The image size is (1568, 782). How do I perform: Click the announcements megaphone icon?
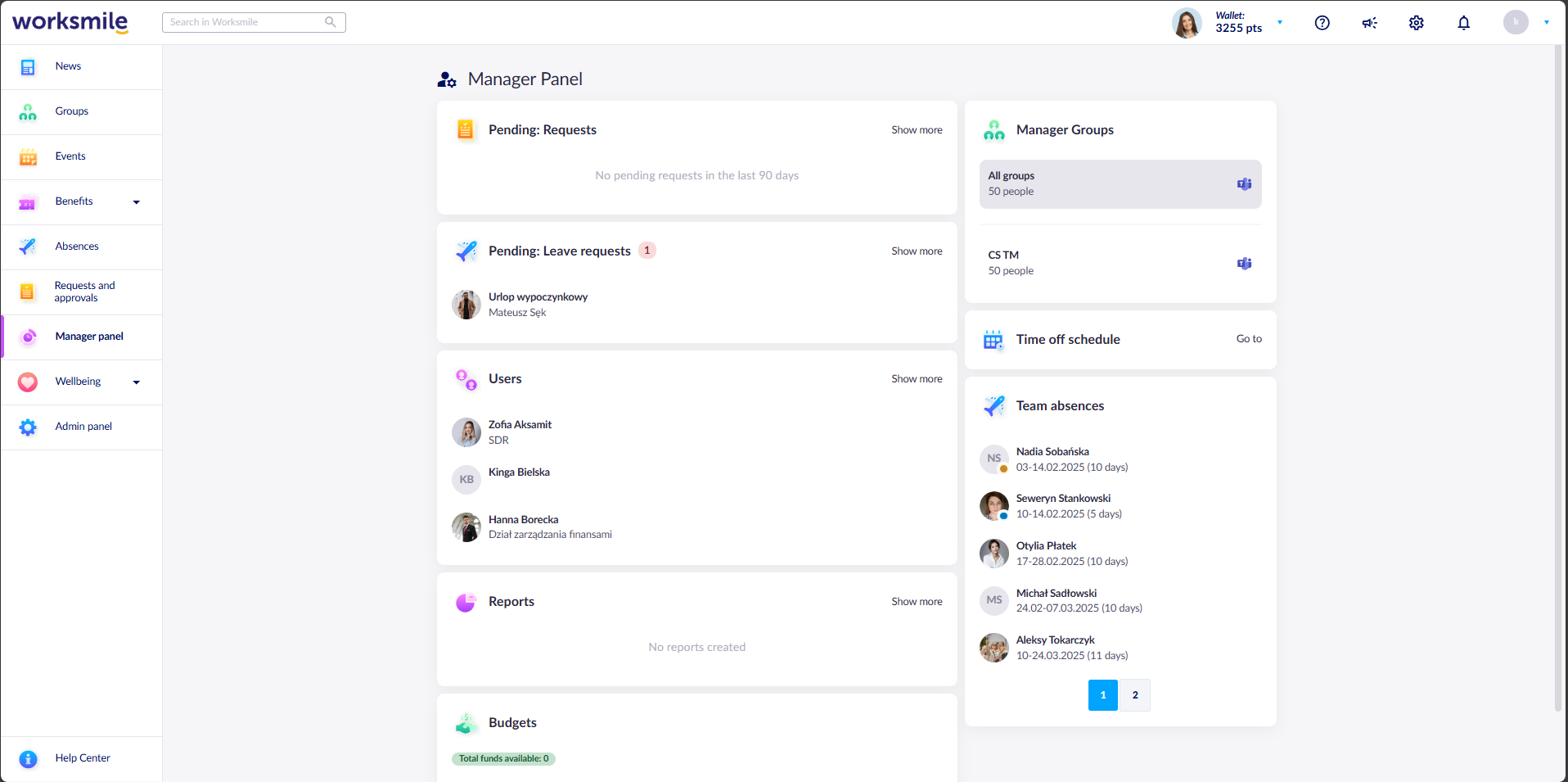point(1369,22)
